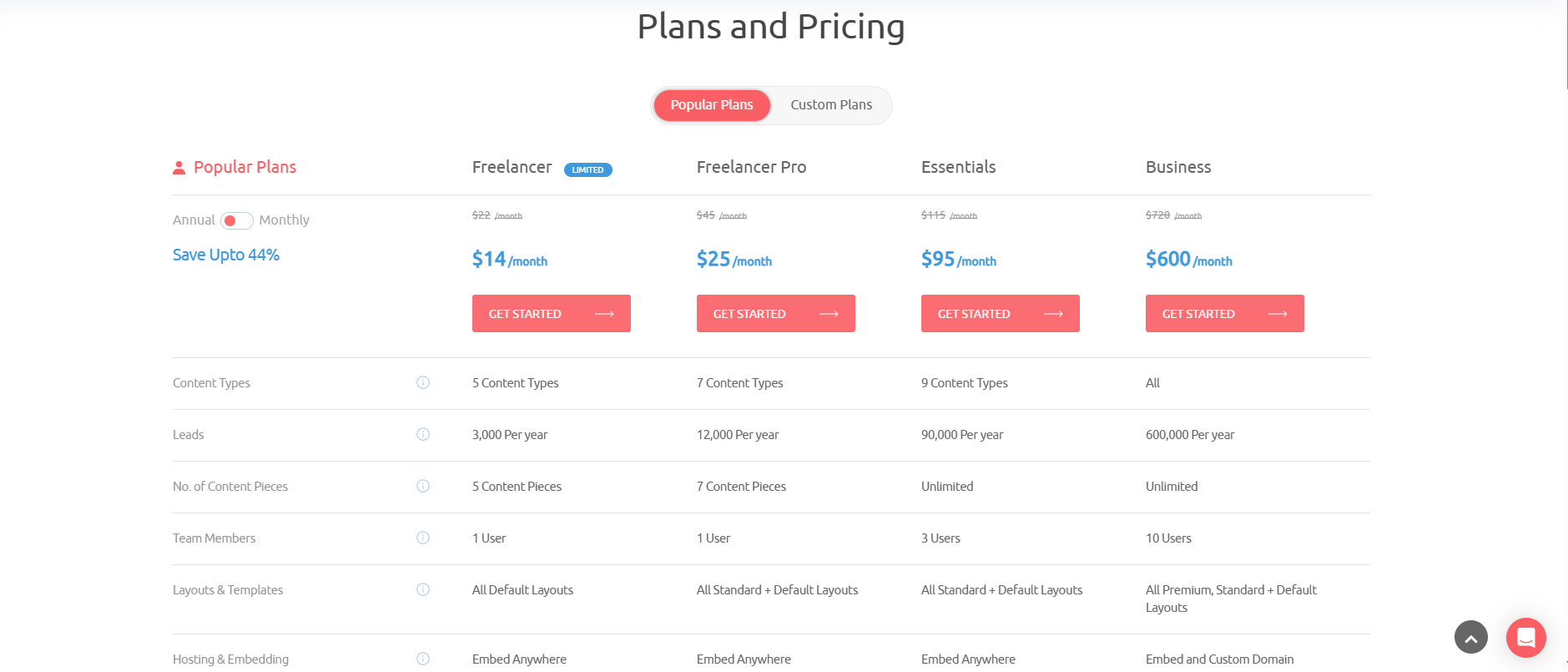Open the chat support bubble icon
Viewport: 1568px width, 672px height.
pos(1525,638)
